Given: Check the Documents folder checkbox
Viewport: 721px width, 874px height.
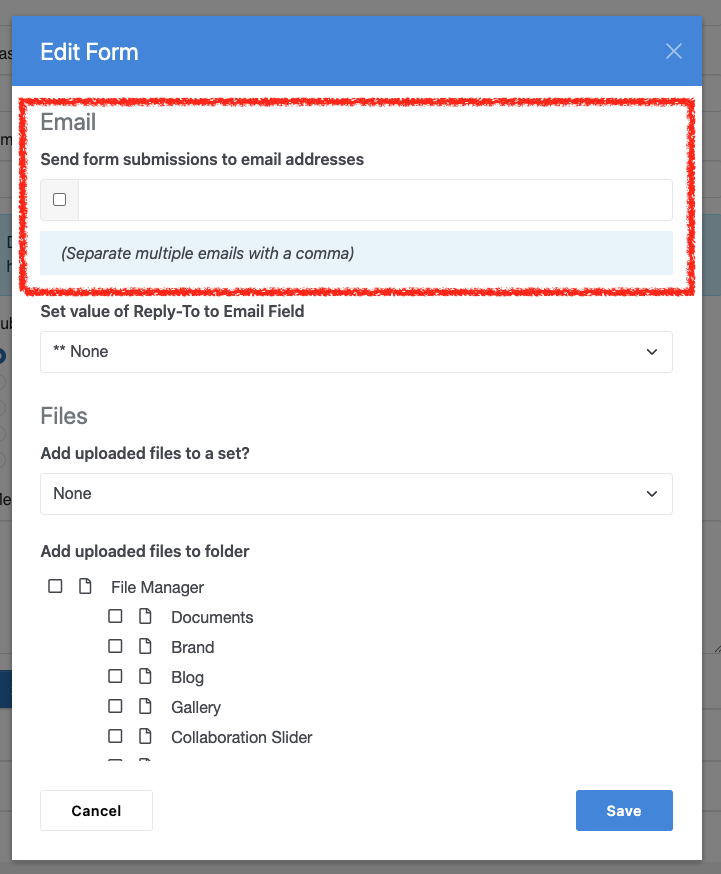Looking at the screenshot, I should coord(115,617).
